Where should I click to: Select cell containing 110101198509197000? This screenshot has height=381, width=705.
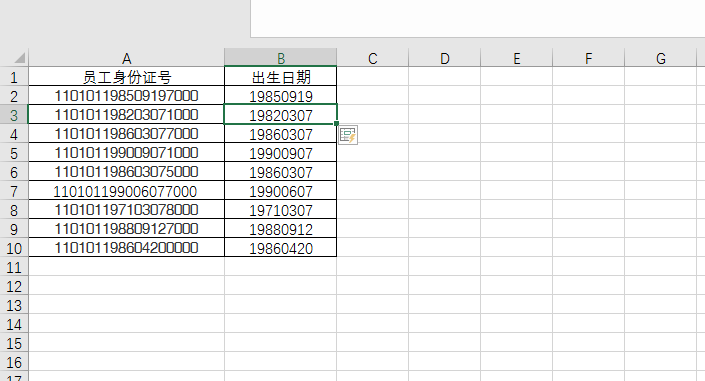[126, 96]
